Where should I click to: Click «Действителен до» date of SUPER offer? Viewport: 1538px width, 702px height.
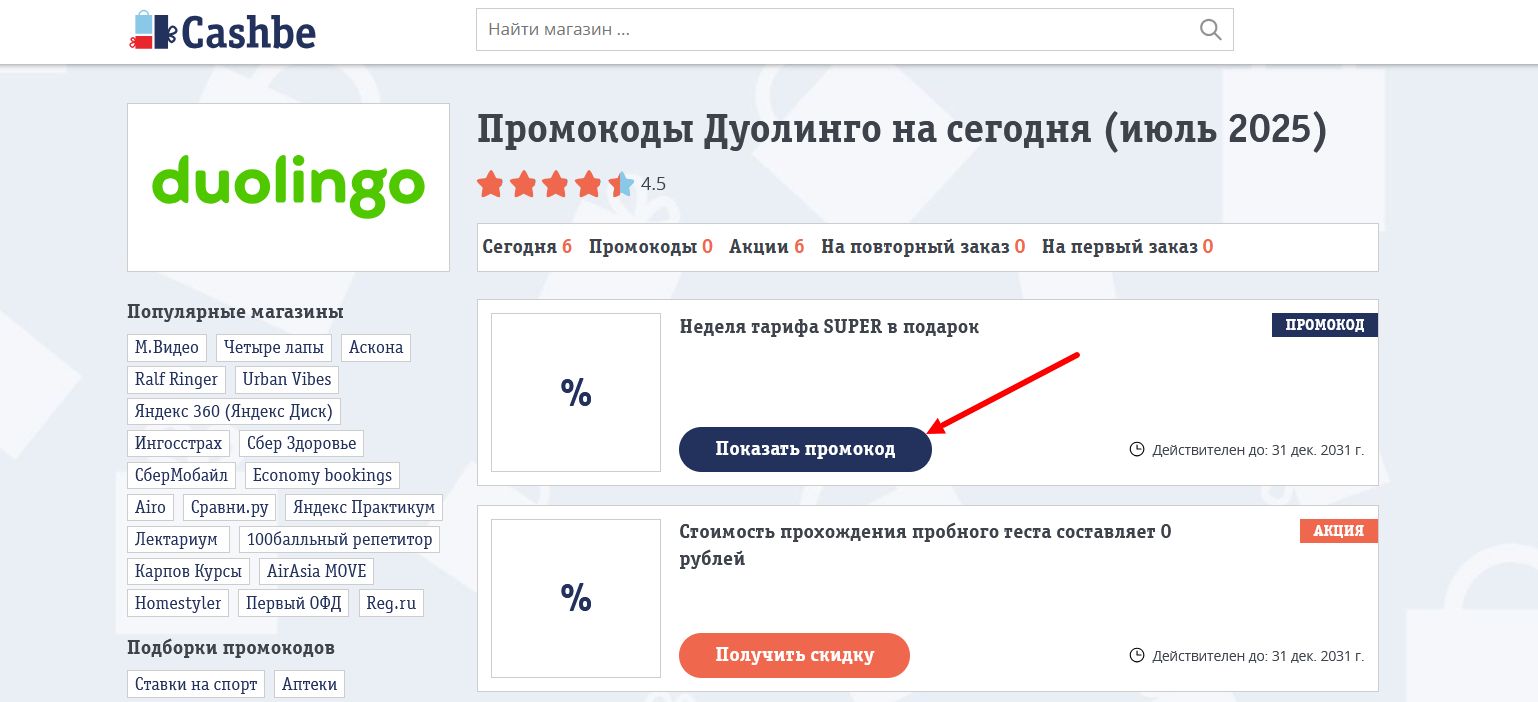[1258, 450]
